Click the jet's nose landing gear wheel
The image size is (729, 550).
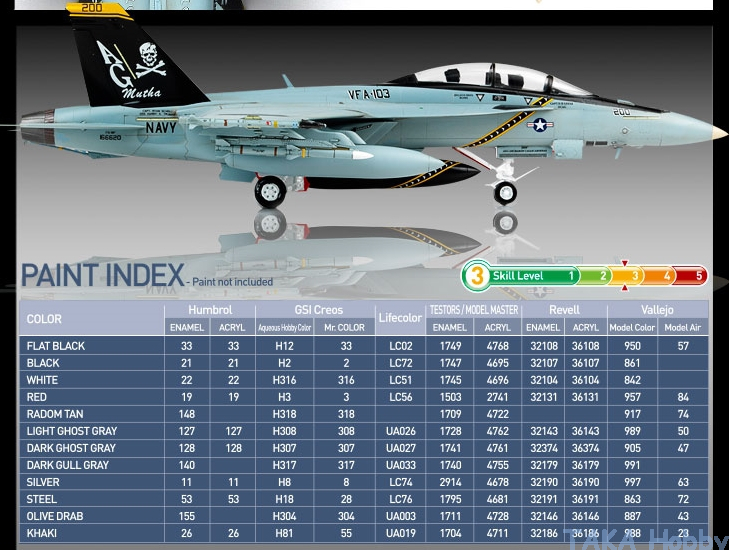[506, 193]
